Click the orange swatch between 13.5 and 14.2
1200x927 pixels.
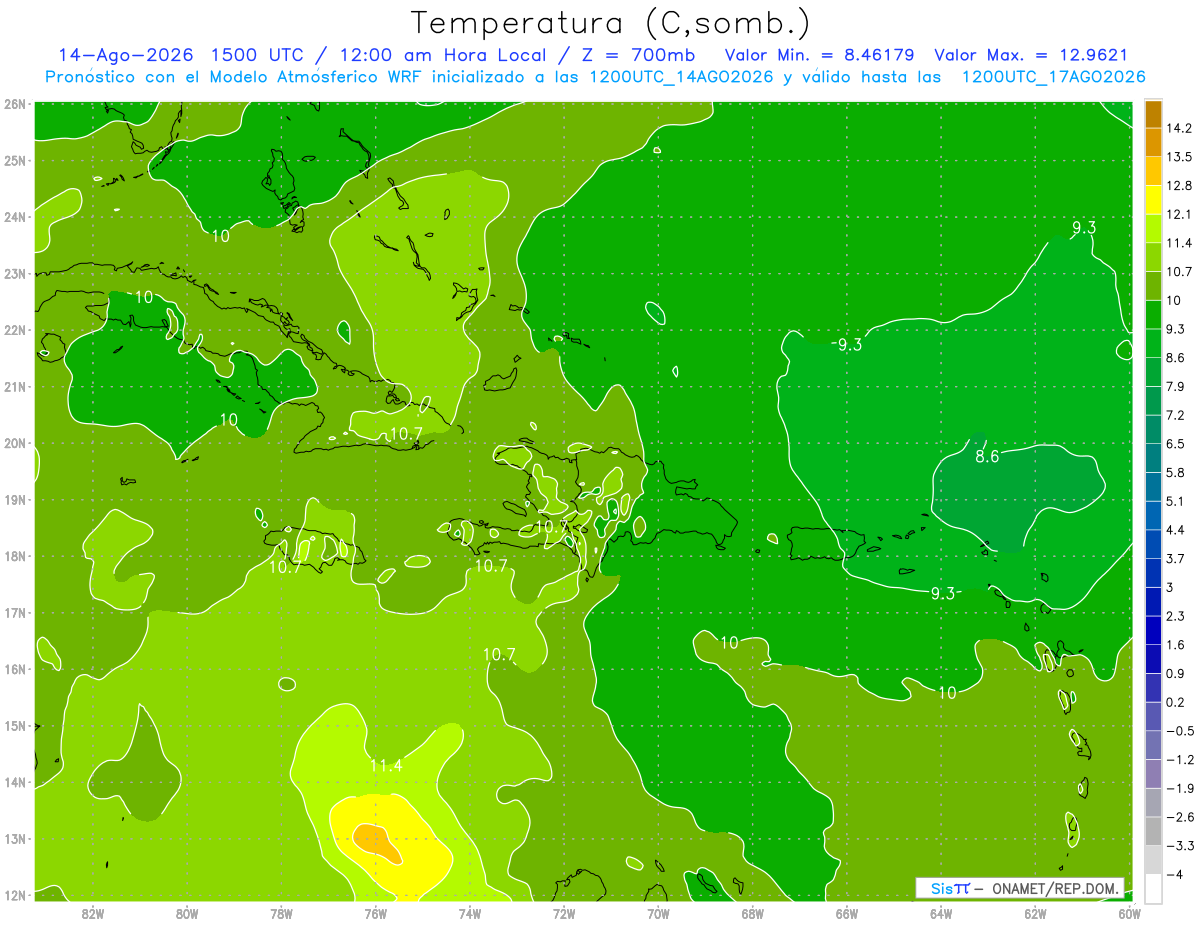point(1154,143)
